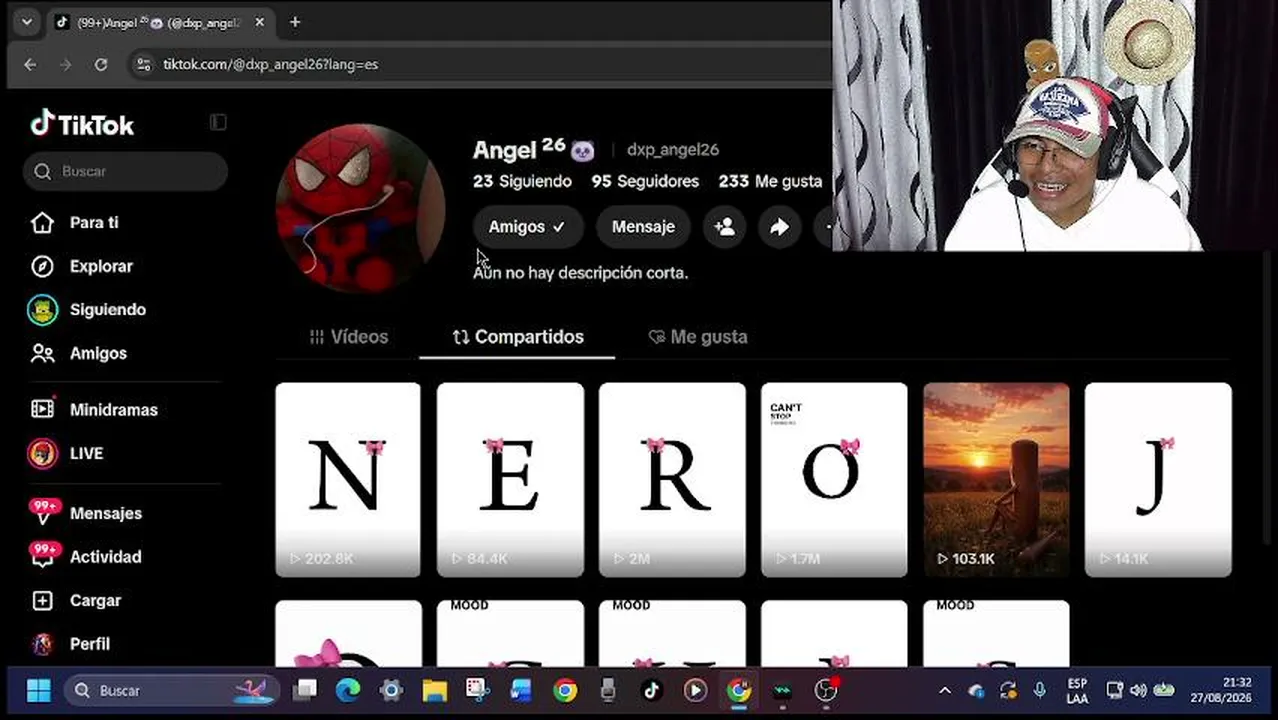Click the Spider-Man plush profile picture
This screenshot has width=1278, height=720.
point(360,208)
